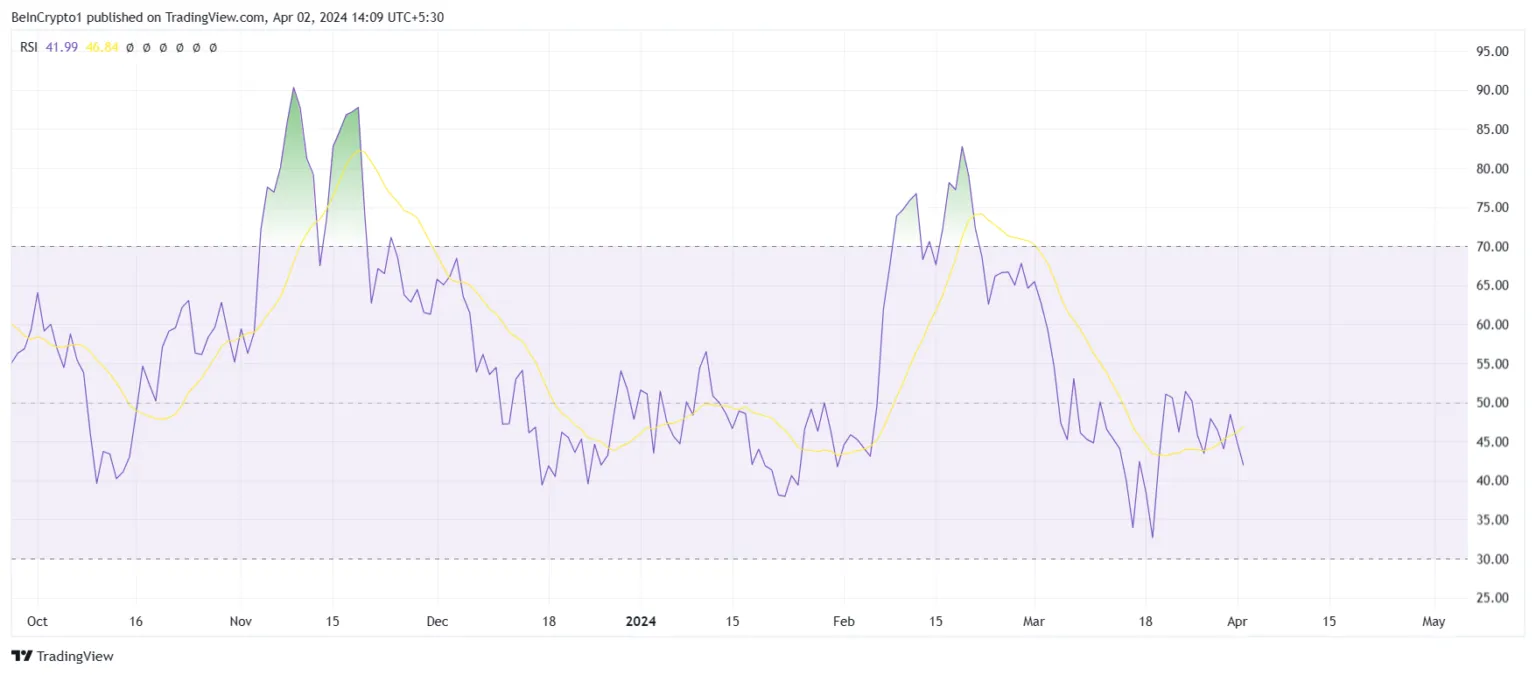
Task: Select the 2024 year marker on time axis
Action: coord(641,621)
